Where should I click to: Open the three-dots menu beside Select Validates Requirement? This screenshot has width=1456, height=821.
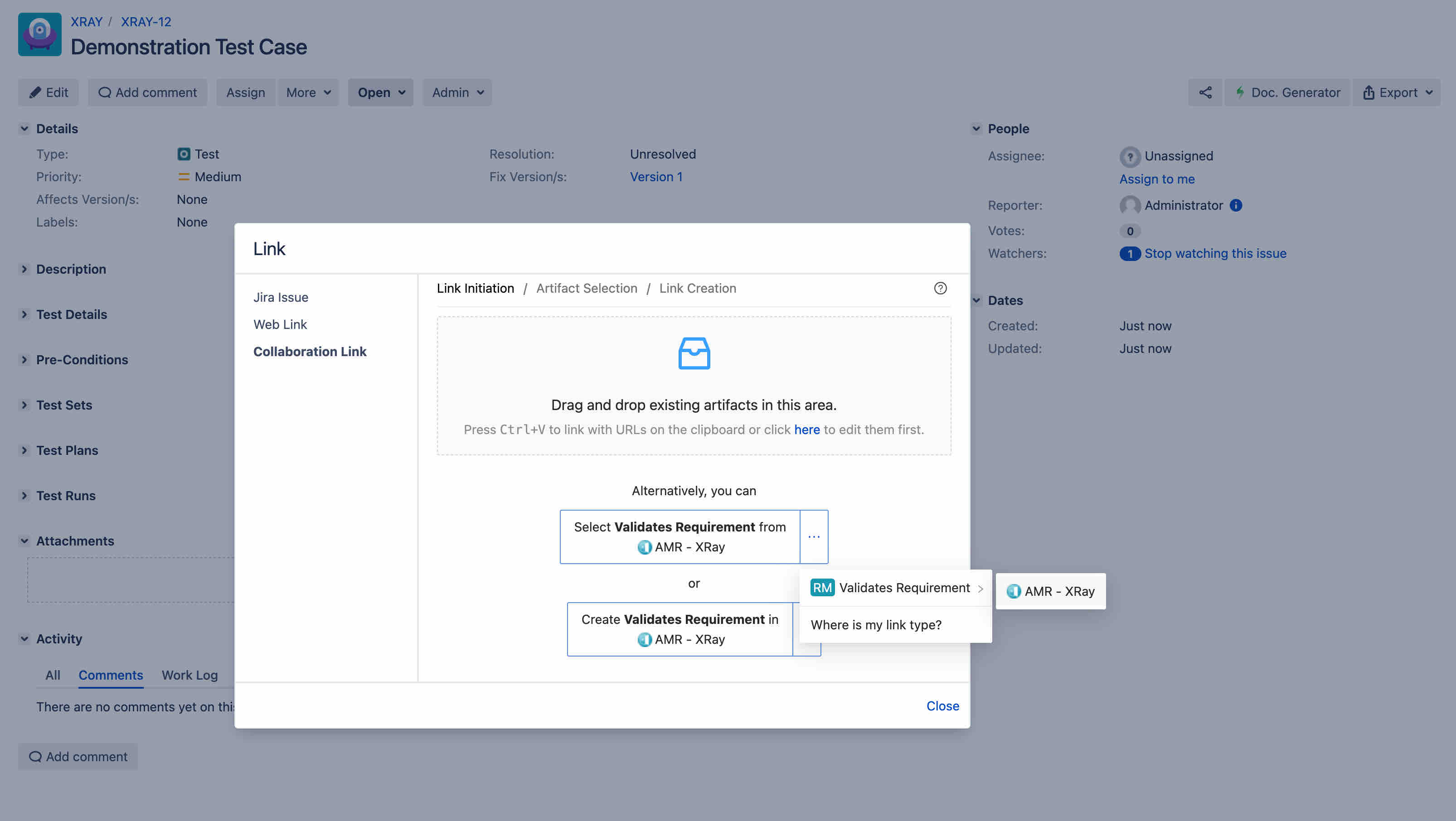[x=813, y=536]
